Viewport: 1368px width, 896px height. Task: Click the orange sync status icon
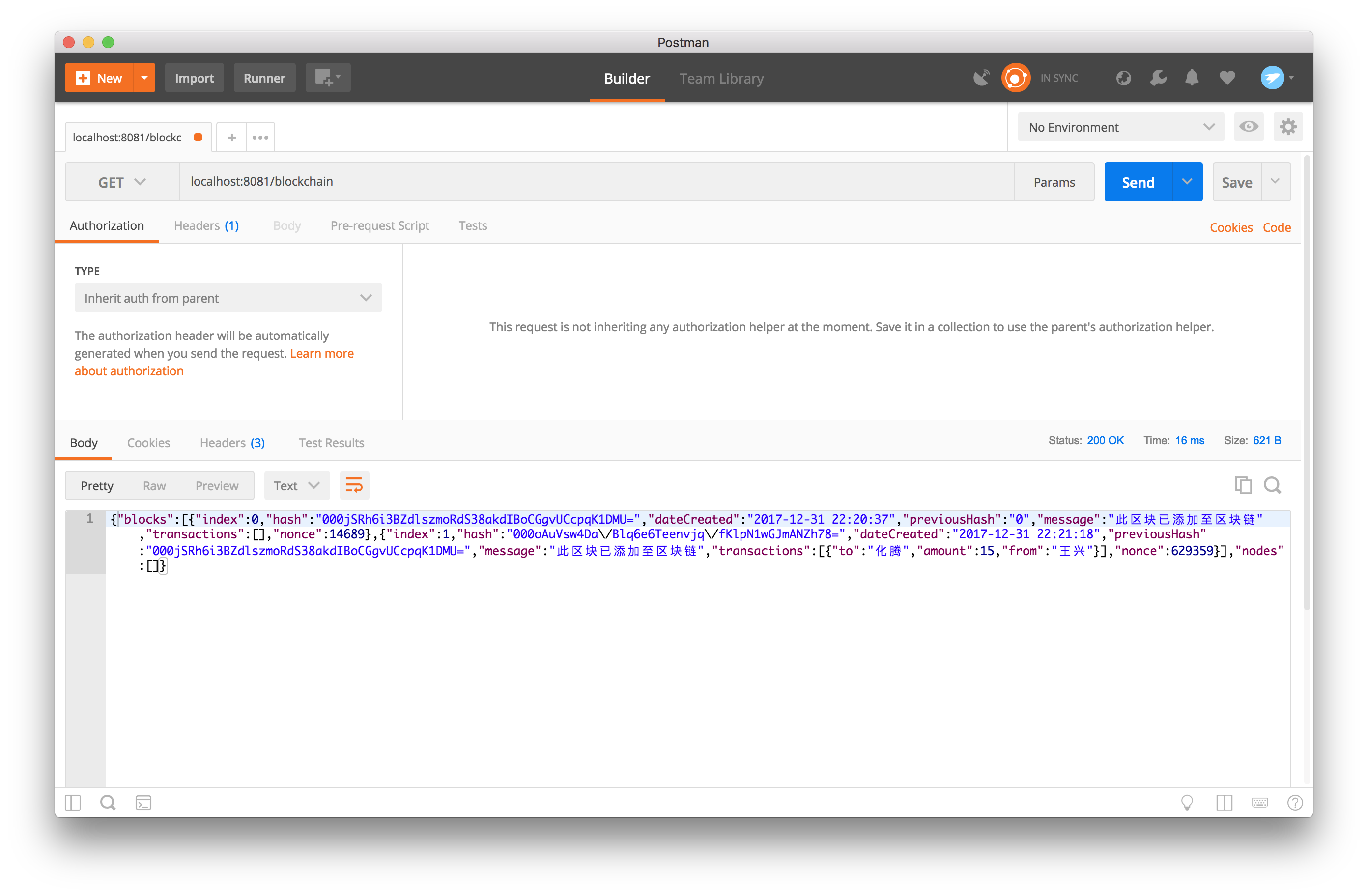[1016, 78]
